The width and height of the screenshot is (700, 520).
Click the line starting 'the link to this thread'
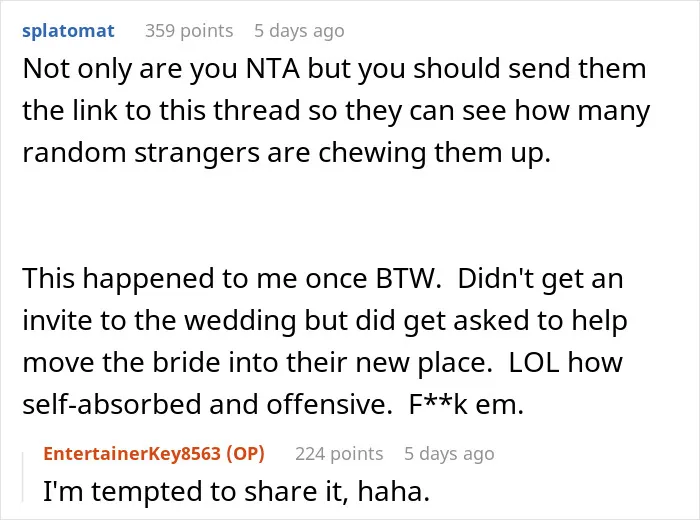pyautogui.click(x=336, y=111)
